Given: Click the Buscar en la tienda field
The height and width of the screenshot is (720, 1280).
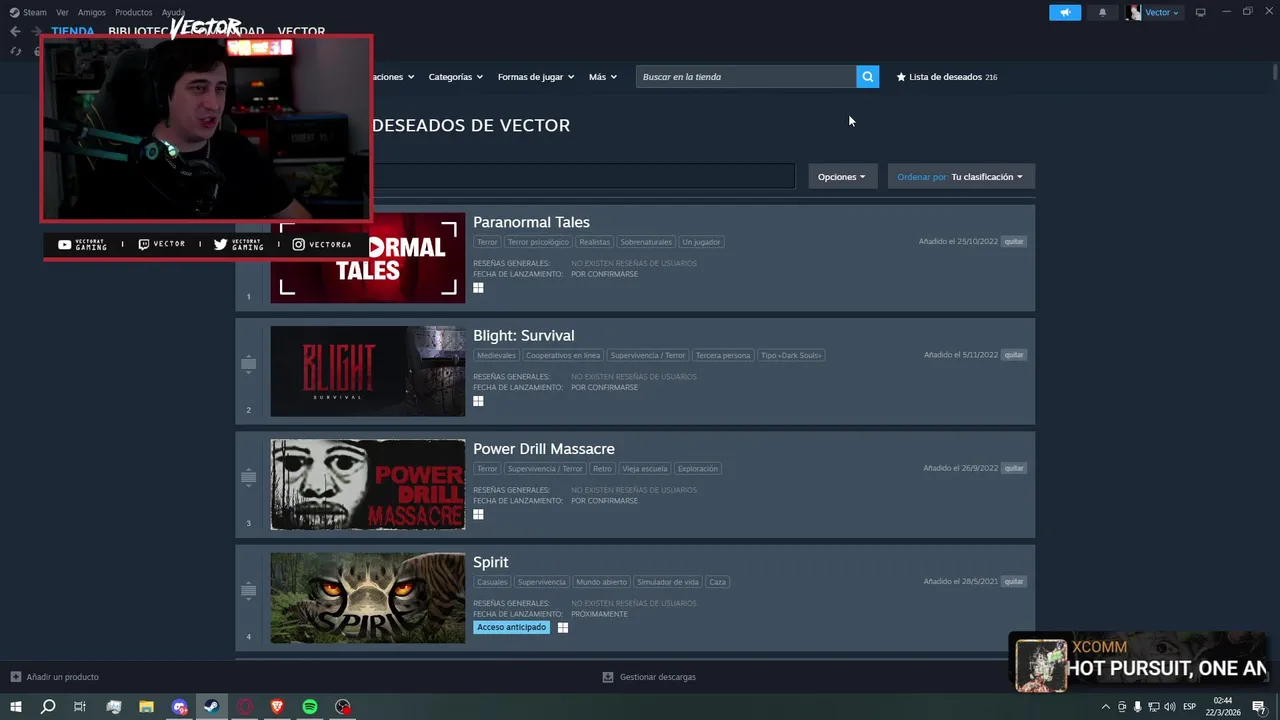Looking at the screenshot, I should (746, 77).
